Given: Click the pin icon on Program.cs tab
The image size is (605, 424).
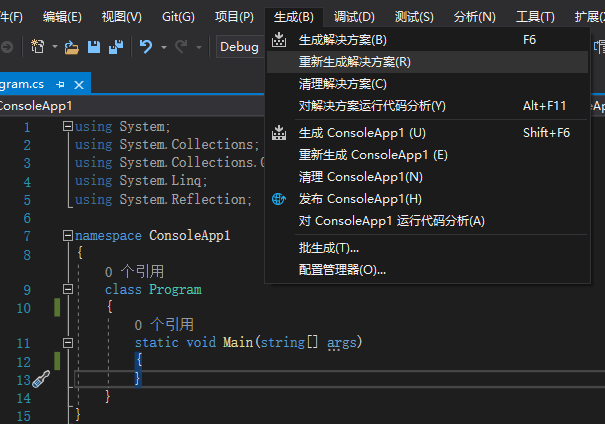Looking at the screenshot, I should click(61, 83).
